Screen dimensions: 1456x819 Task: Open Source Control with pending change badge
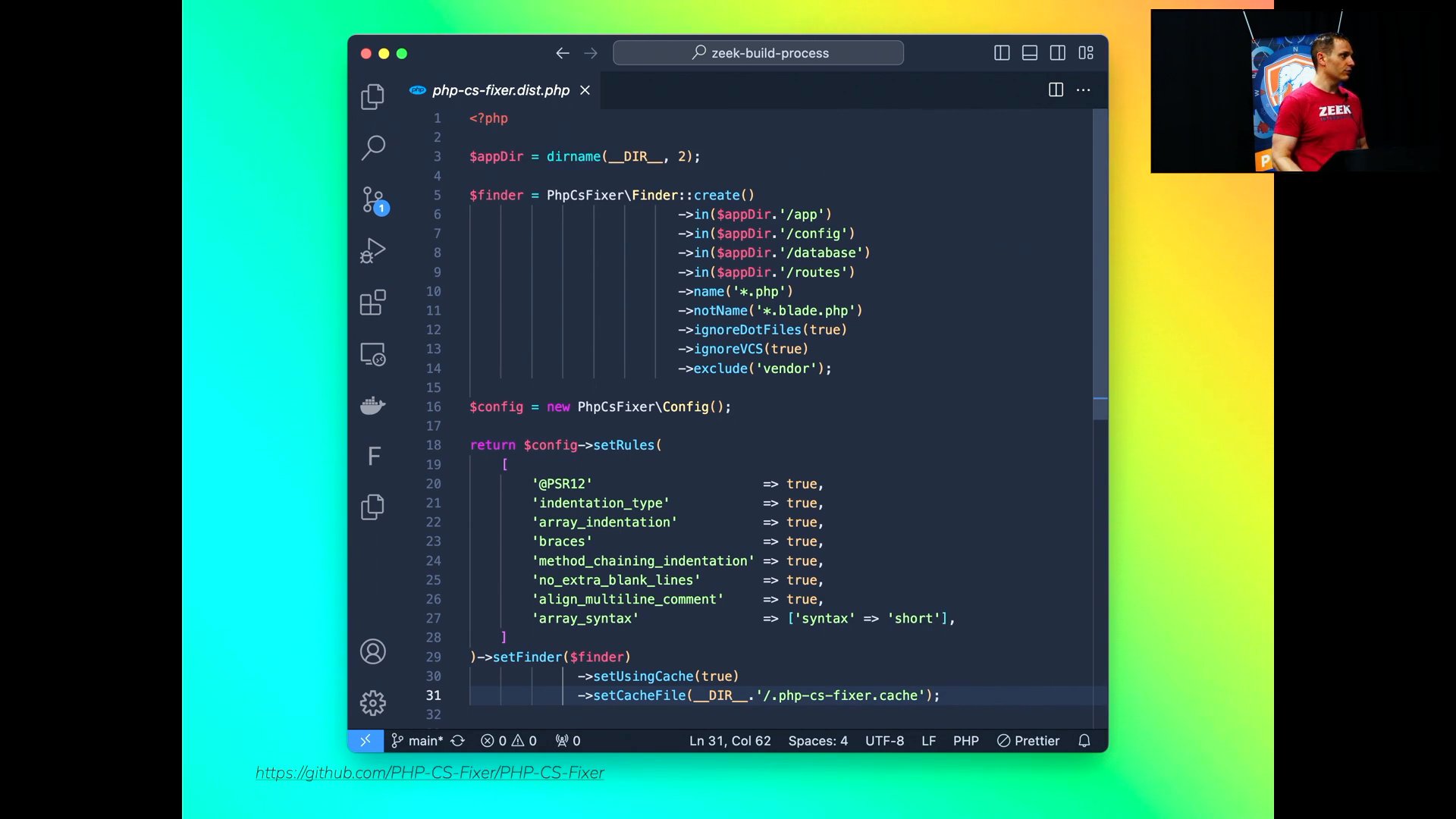(x=372, y=200)
